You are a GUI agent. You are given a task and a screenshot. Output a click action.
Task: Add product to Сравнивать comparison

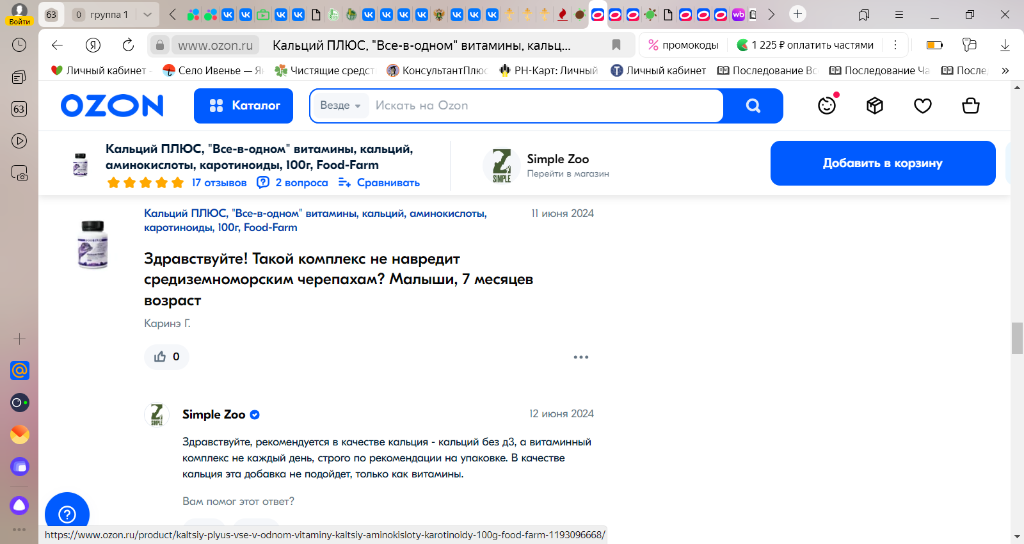(x=379, y=183)
